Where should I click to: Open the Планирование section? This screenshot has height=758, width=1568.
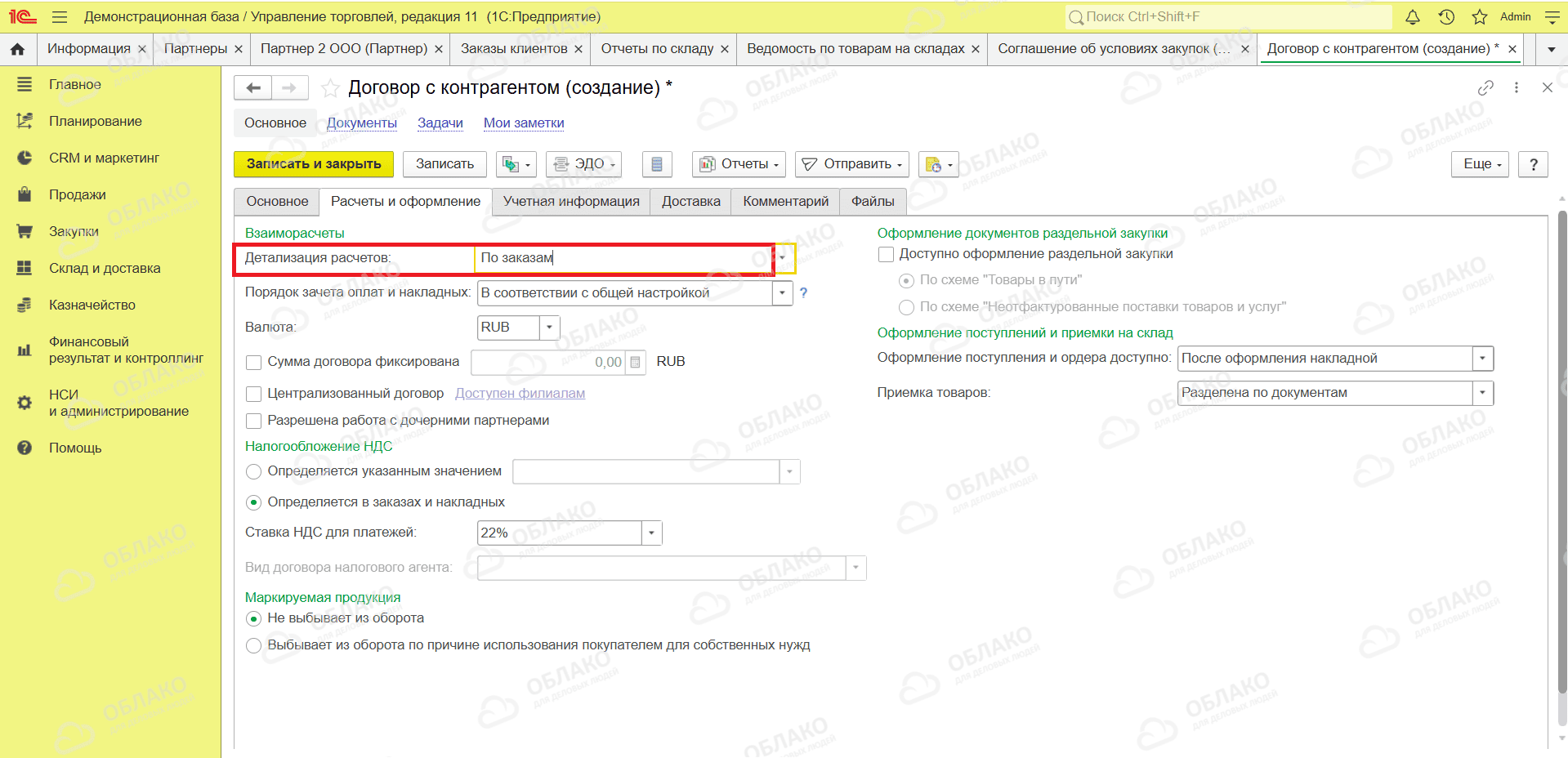click(96, 121)
